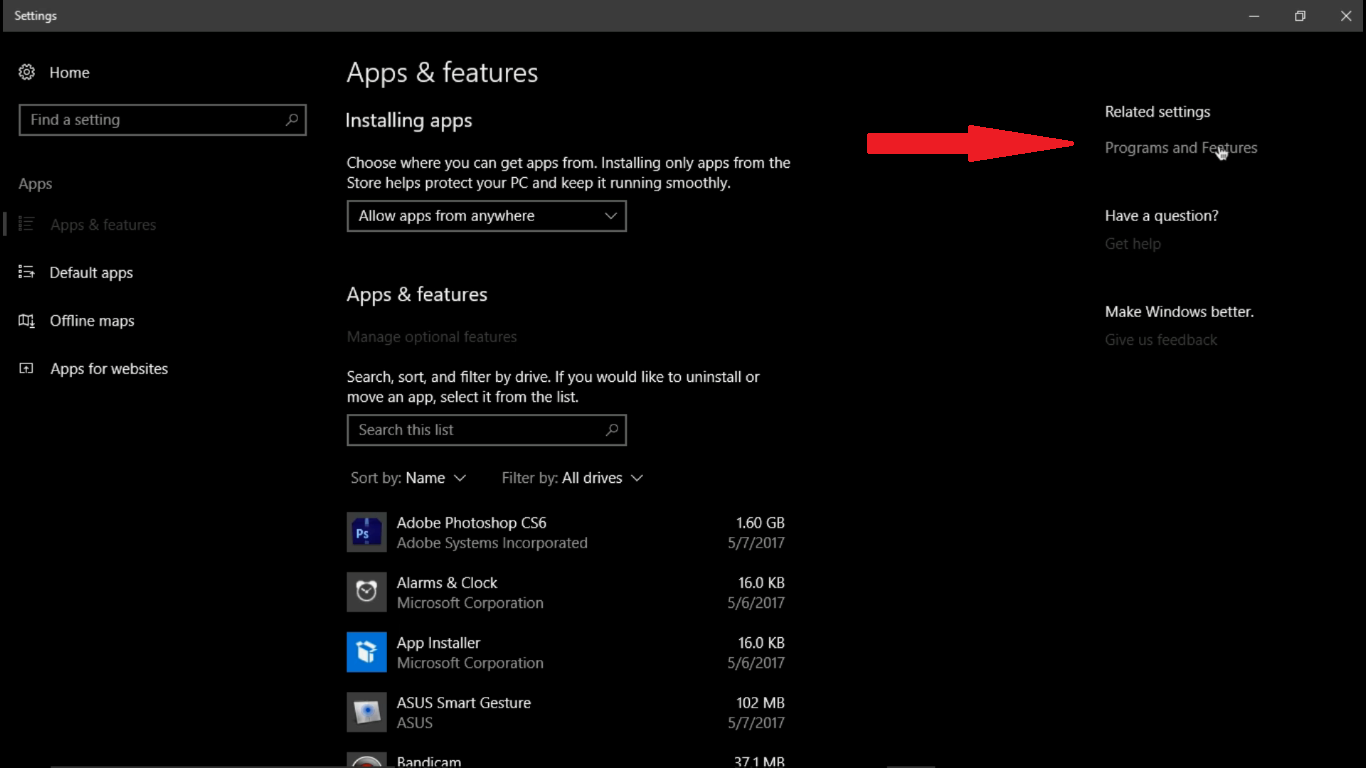Click Adobe Systems Incorporated publisher text
This screenshot has width=1366, height=768.
click(492, 543)
